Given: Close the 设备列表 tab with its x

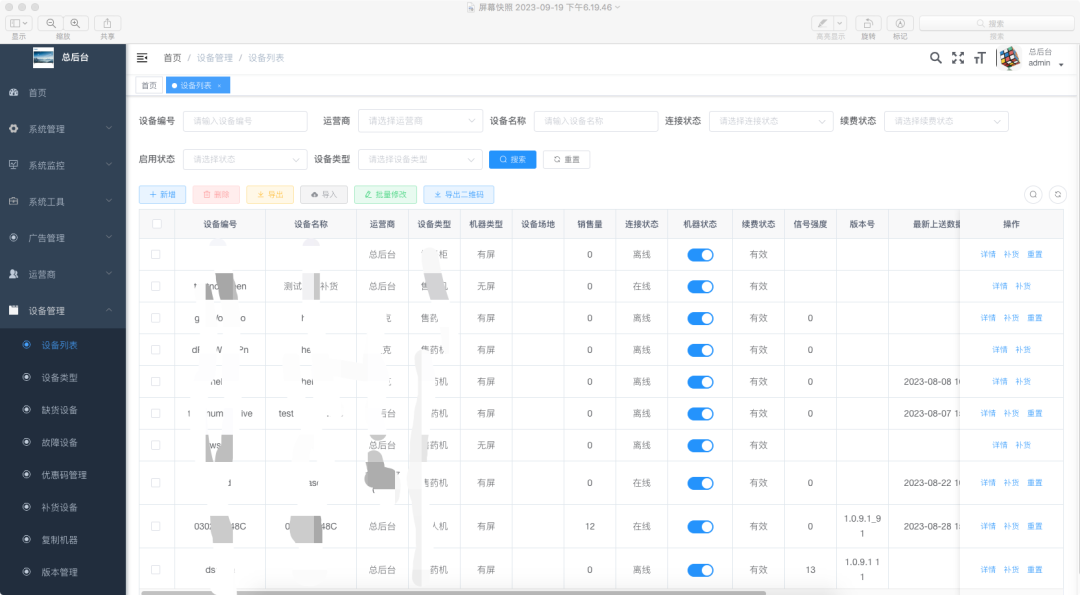Looking at the screenshot, I should 219,86.
